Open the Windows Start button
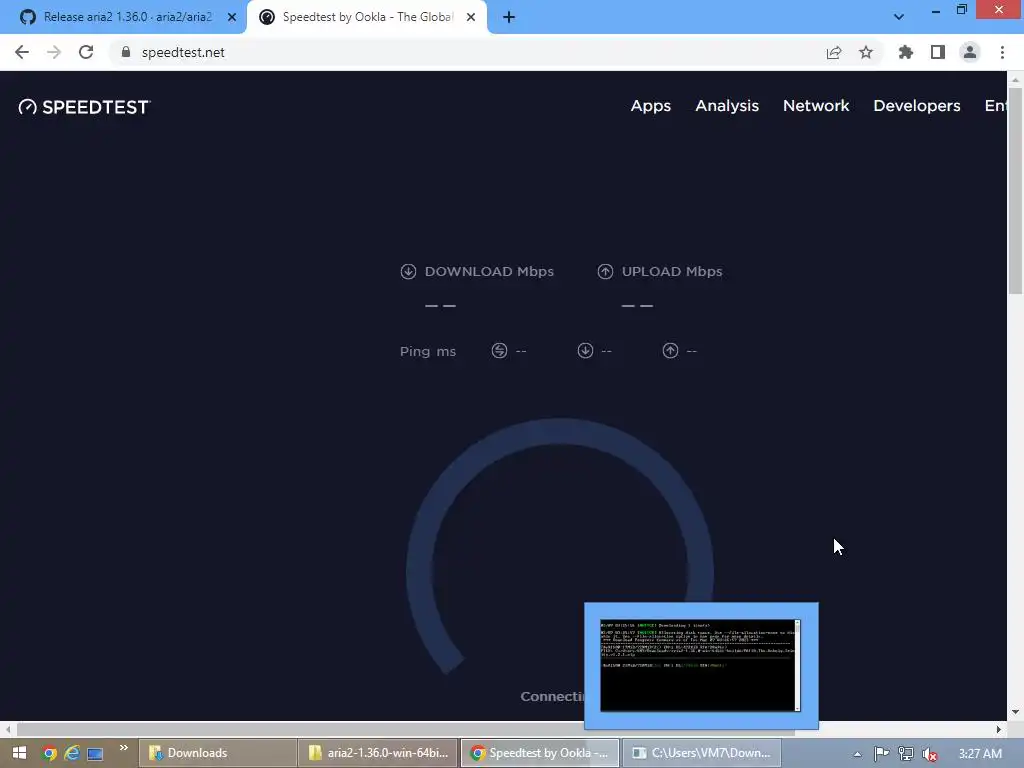This screenshot has height=768, width=1024. tap(19, 753)
